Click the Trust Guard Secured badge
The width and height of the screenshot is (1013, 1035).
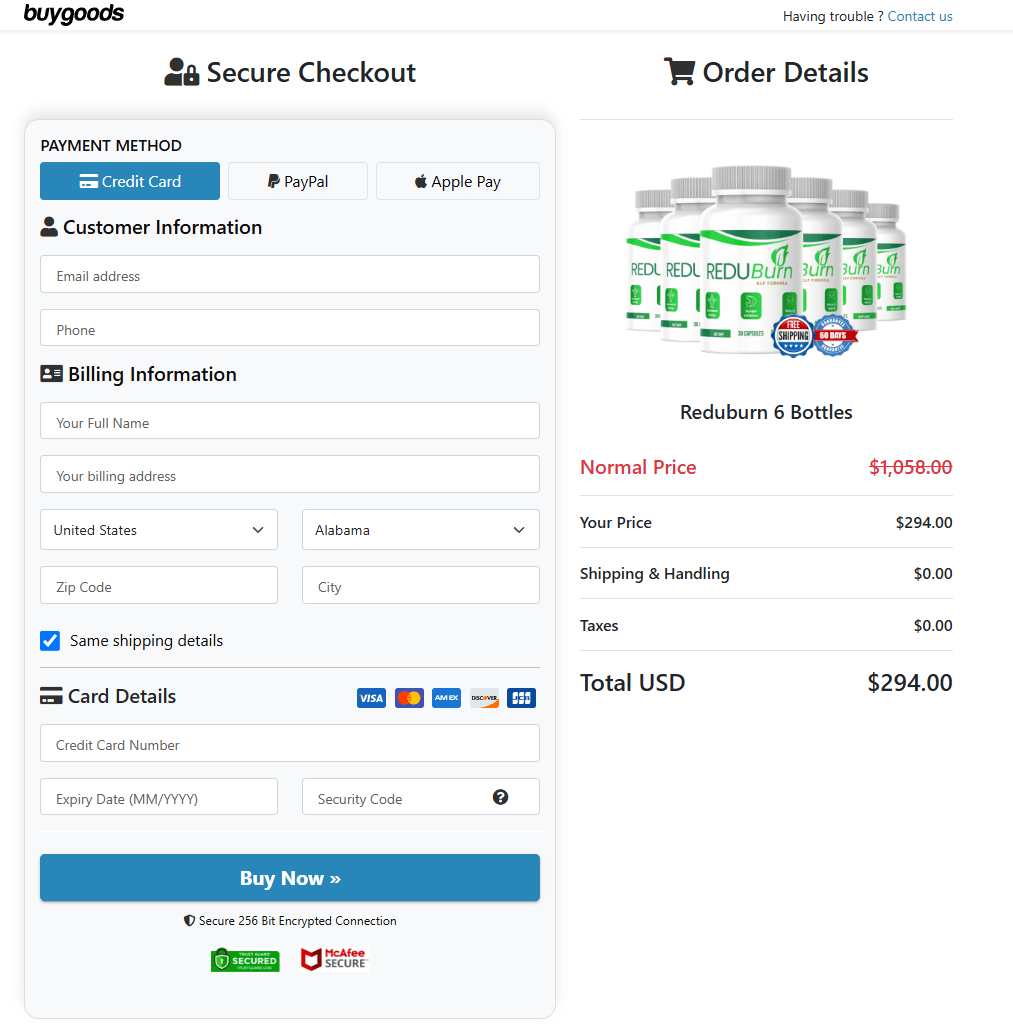245,958
